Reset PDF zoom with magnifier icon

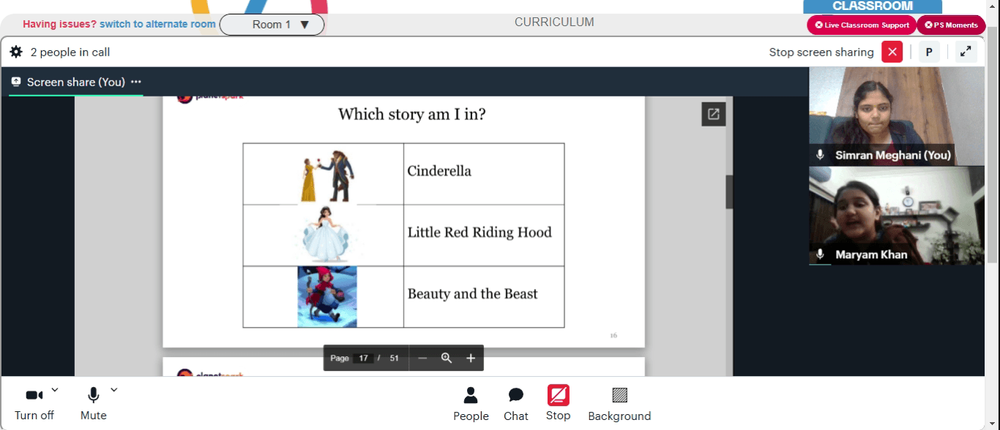point(446,358)
